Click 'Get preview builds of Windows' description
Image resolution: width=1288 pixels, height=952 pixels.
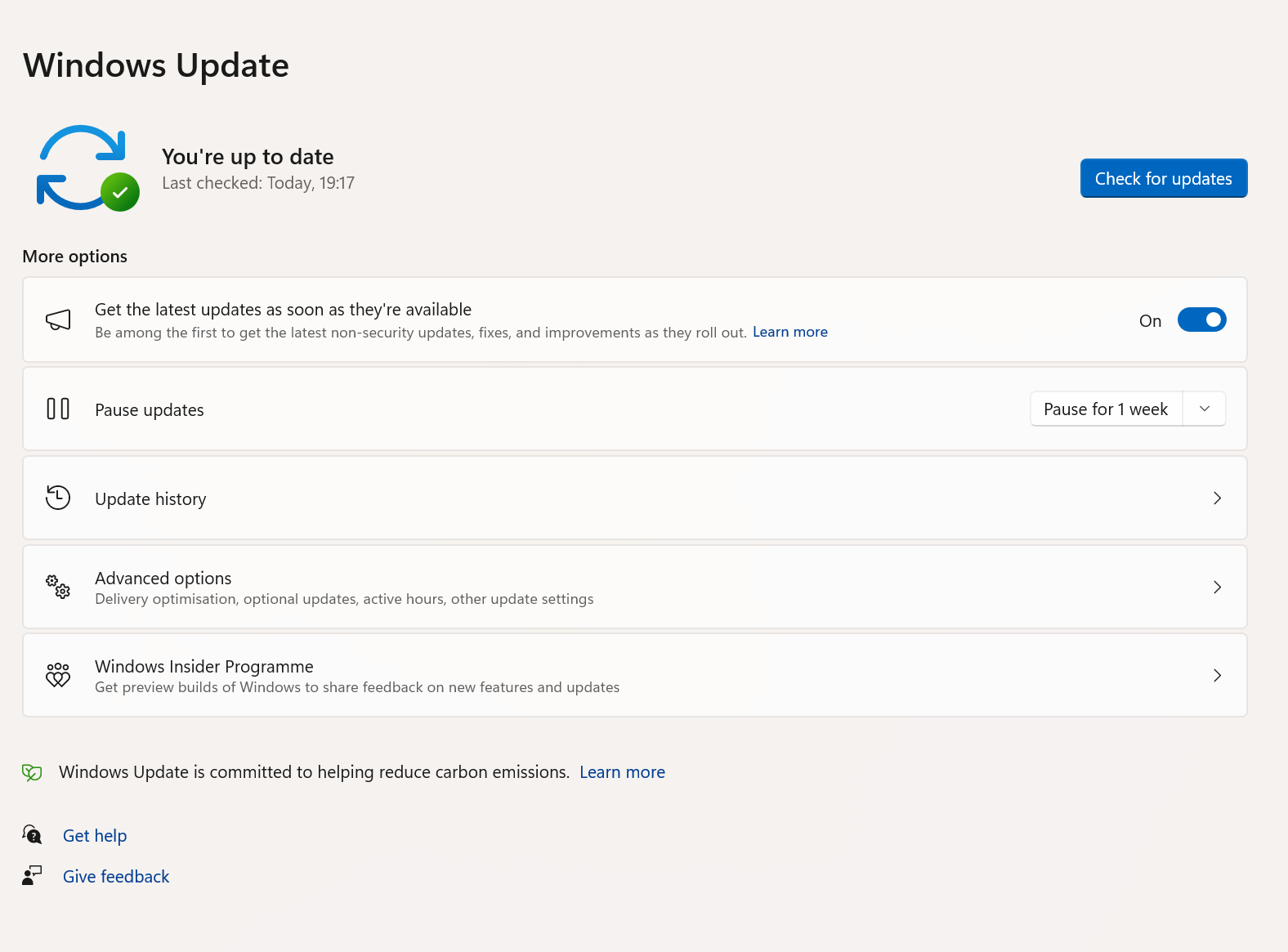[357, 687]
